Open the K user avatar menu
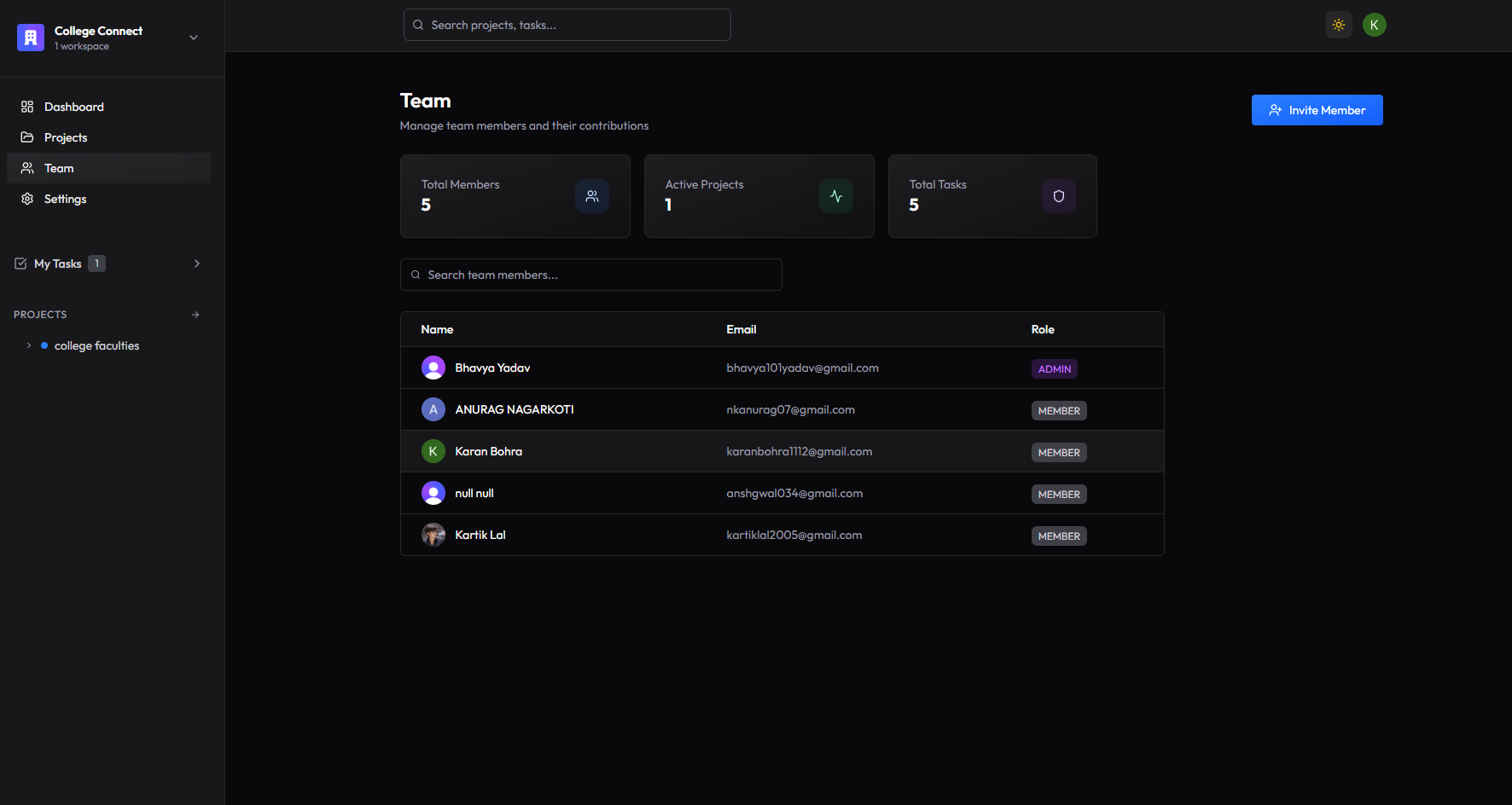The image size is (1512, 805). tap(1374, 25)
